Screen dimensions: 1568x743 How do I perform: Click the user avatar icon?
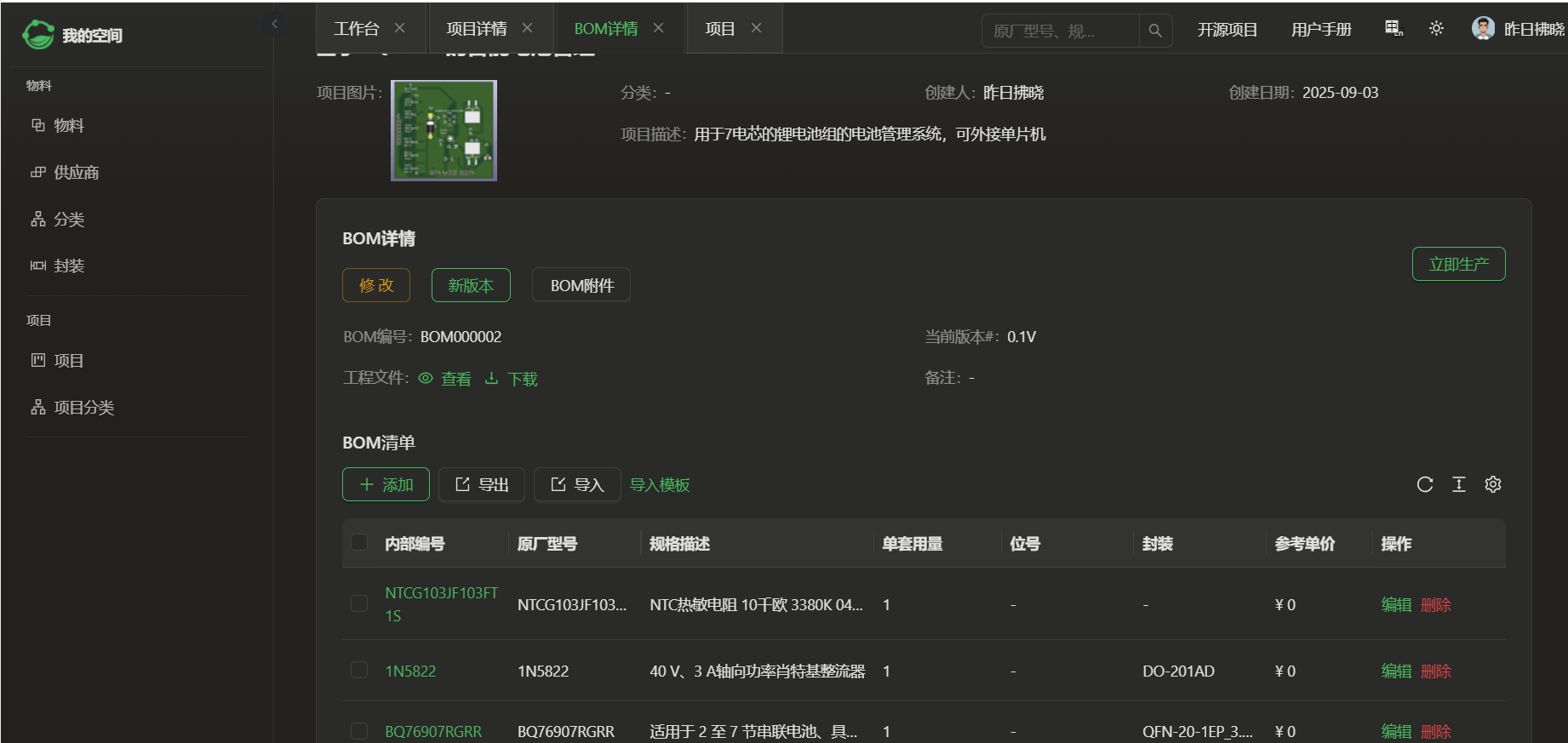(x=1483, y=29)
